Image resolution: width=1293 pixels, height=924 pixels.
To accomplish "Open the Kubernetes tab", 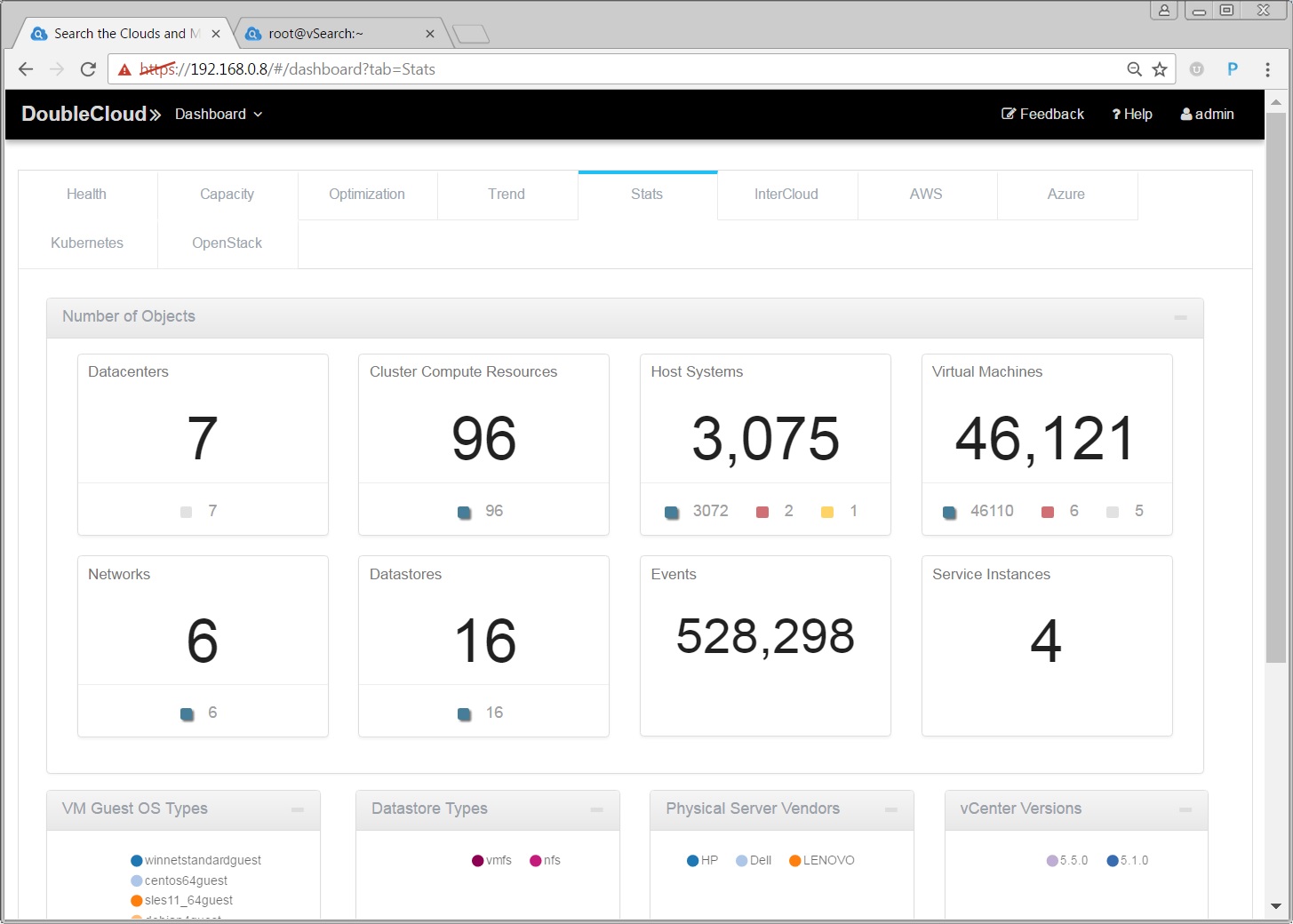I will click(x=87, y=243).
